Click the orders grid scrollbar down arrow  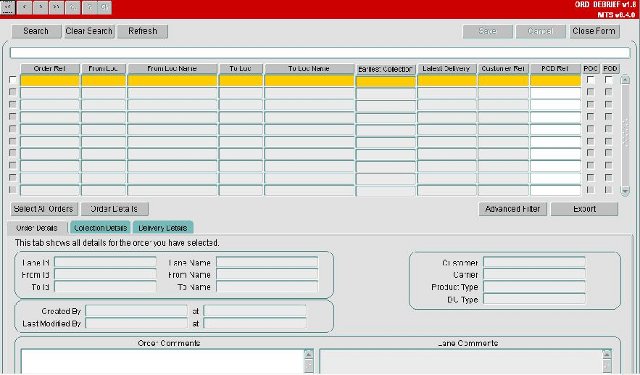625,191
